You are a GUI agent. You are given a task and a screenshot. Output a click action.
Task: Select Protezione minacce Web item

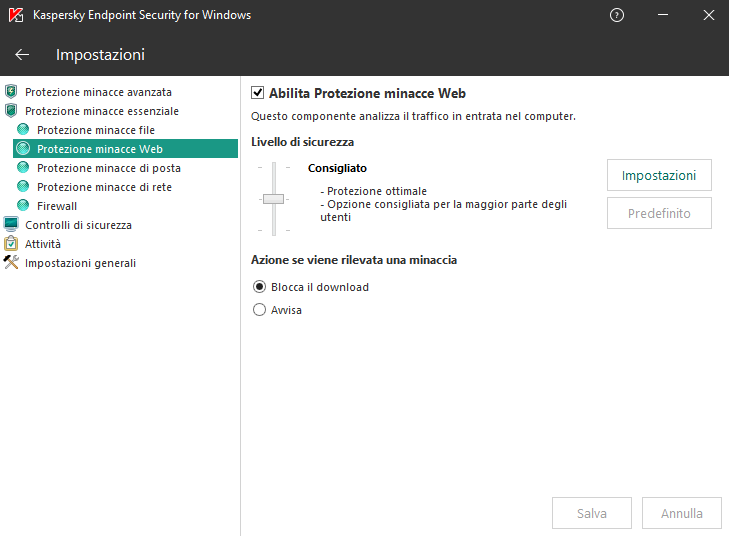(126, 149)
